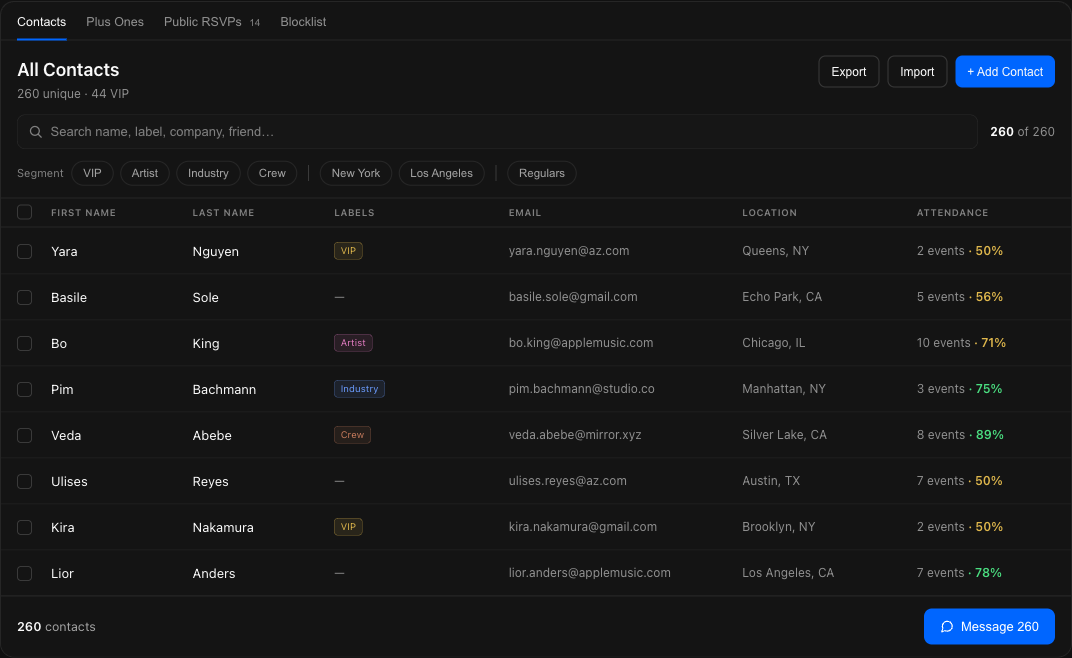1072x658 pixels.
Task: Switch to the Contacts tab
Action: pos(42,22)
